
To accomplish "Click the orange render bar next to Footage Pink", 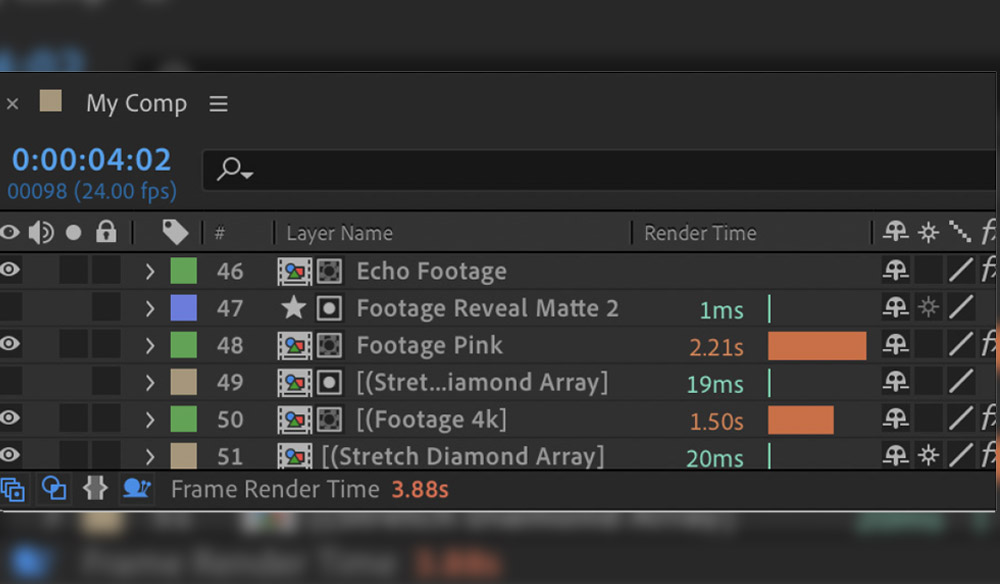I will pyautogui.click(x=815, y=345).
